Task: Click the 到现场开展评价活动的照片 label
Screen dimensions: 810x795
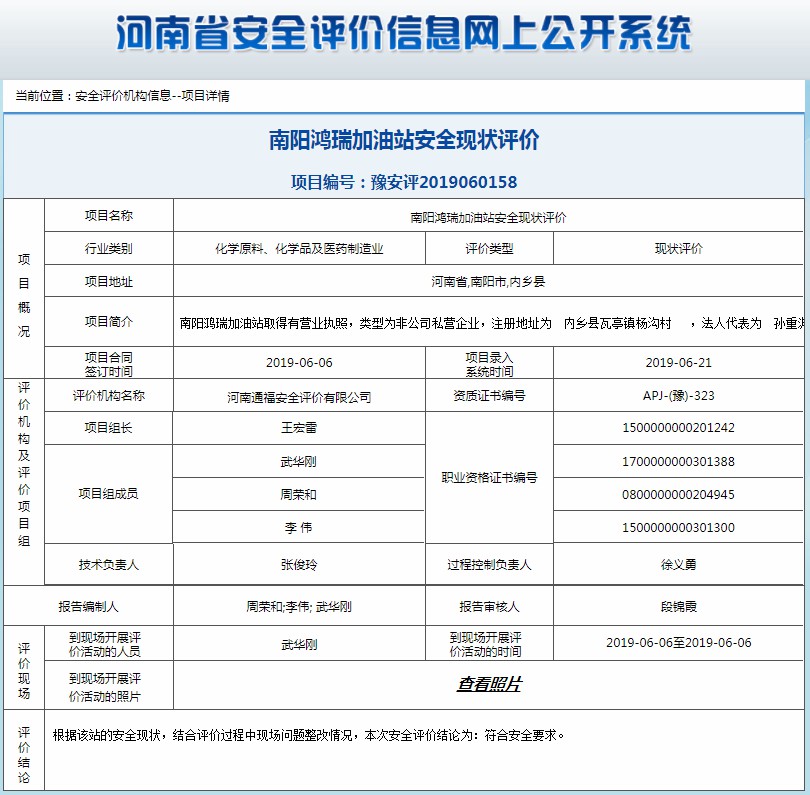Action: (x=105, y=688)
